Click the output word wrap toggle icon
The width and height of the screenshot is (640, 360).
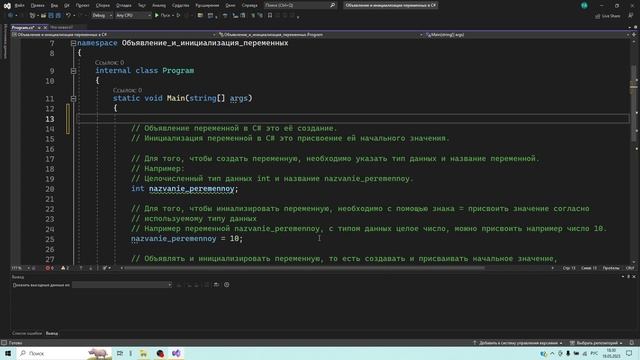point(216,285)
